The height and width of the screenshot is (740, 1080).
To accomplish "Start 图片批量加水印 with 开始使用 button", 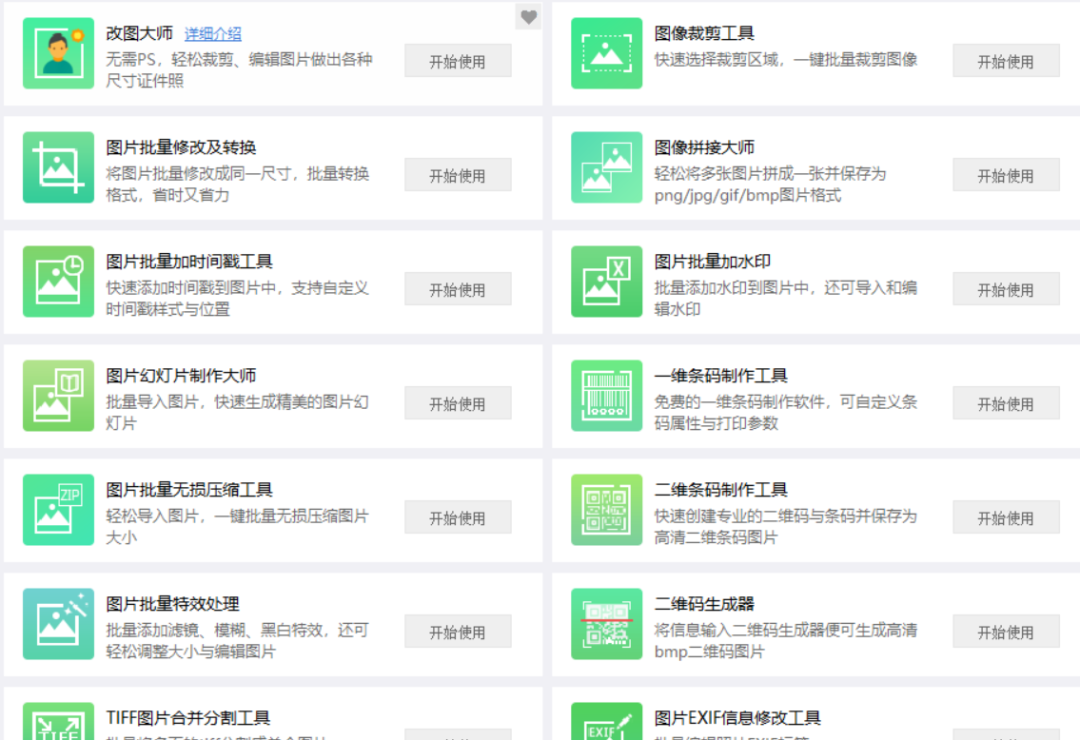I will (1005, 289).
